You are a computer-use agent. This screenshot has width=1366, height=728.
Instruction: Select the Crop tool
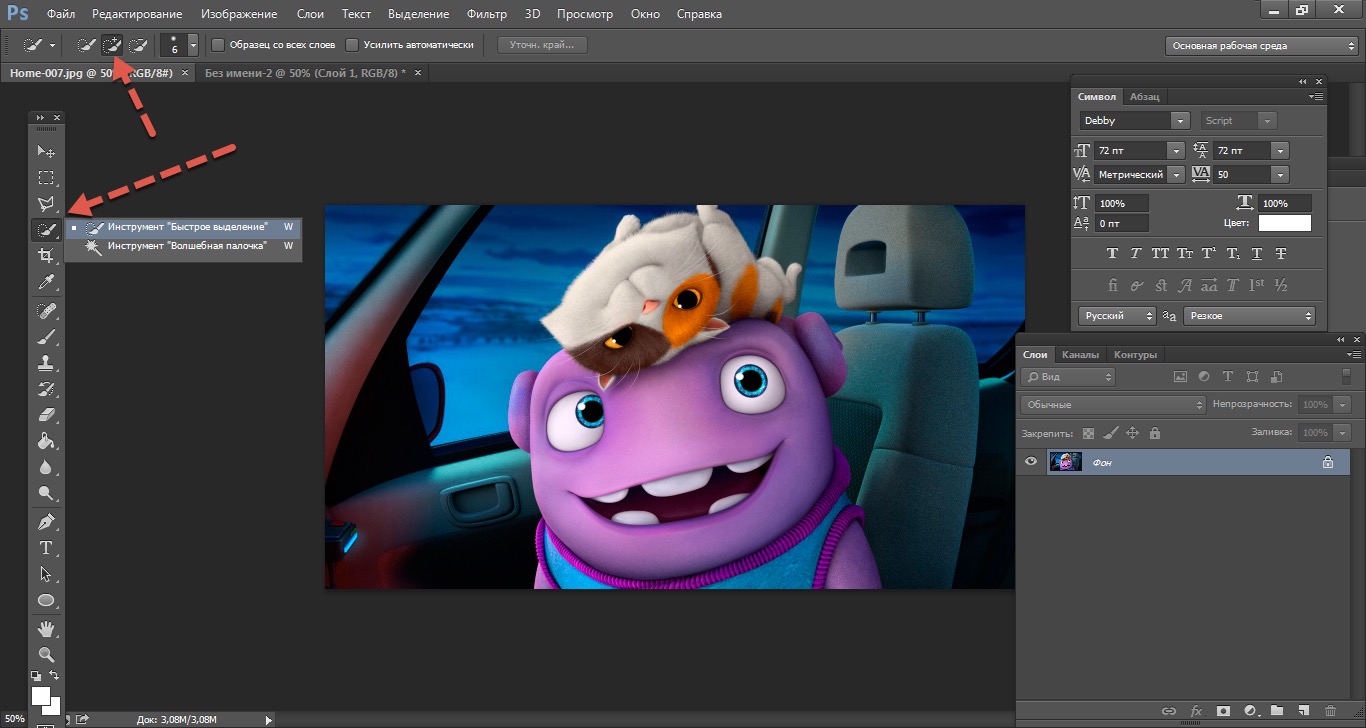tap(46, 256)
